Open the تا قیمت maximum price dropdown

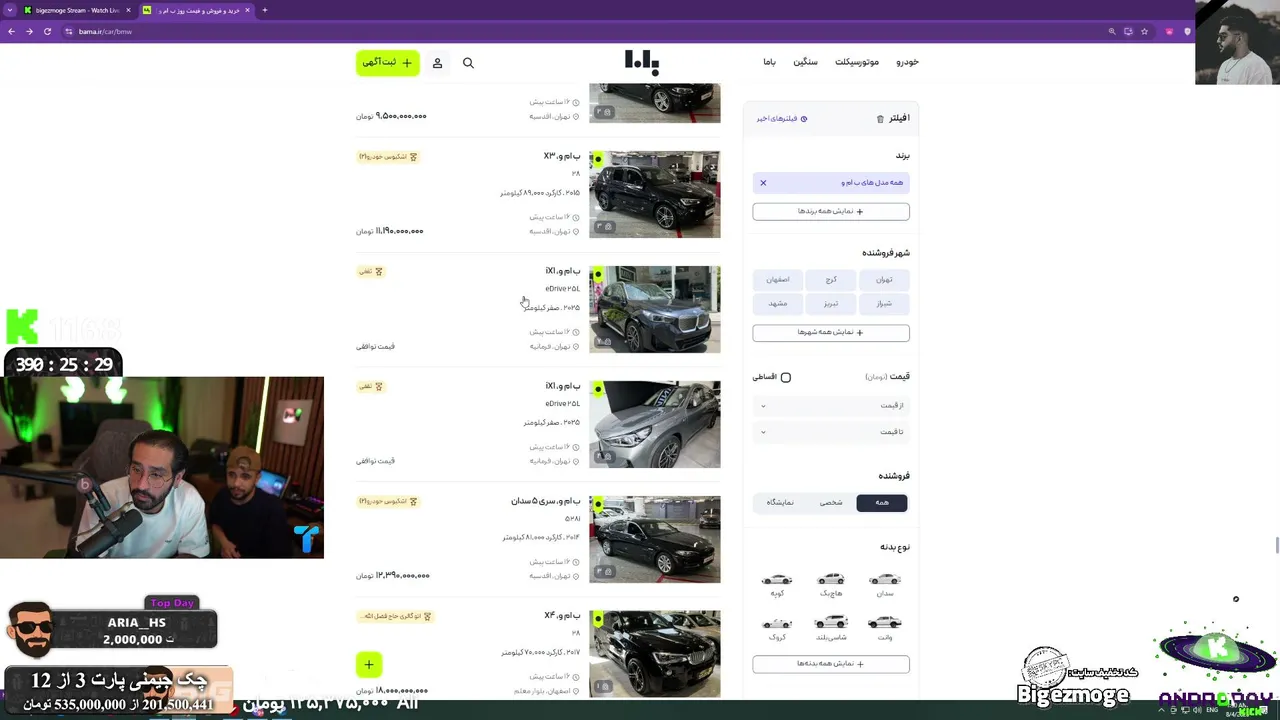click(x=831, y=432)
